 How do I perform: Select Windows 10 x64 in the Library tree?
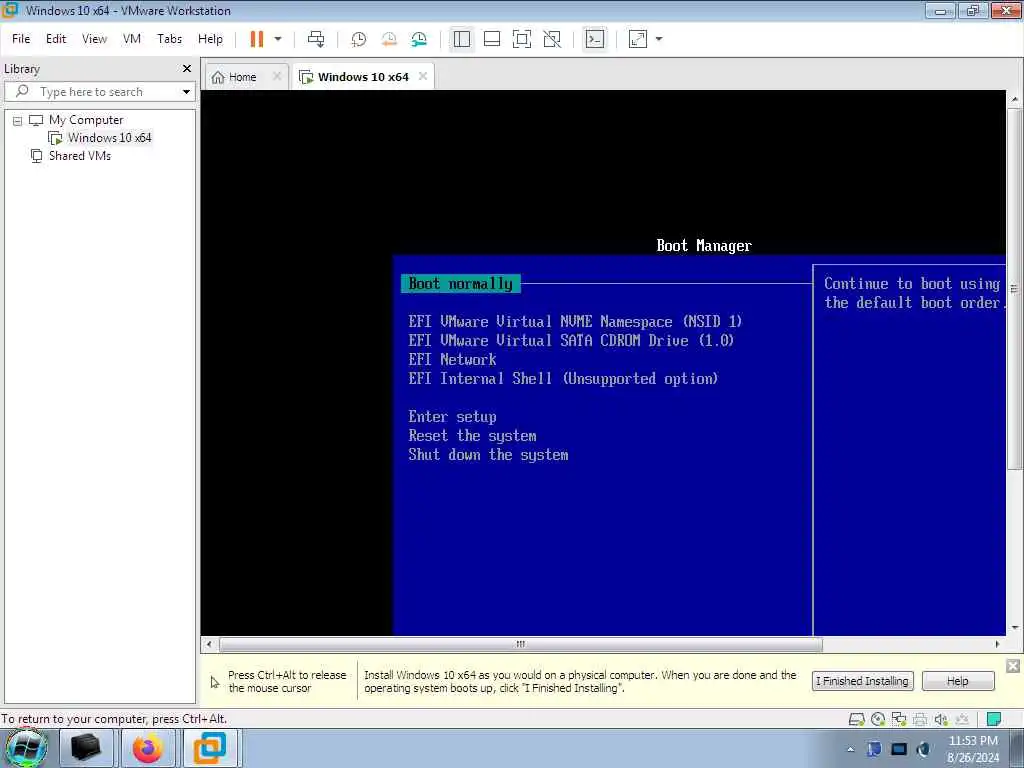(109, 138)
